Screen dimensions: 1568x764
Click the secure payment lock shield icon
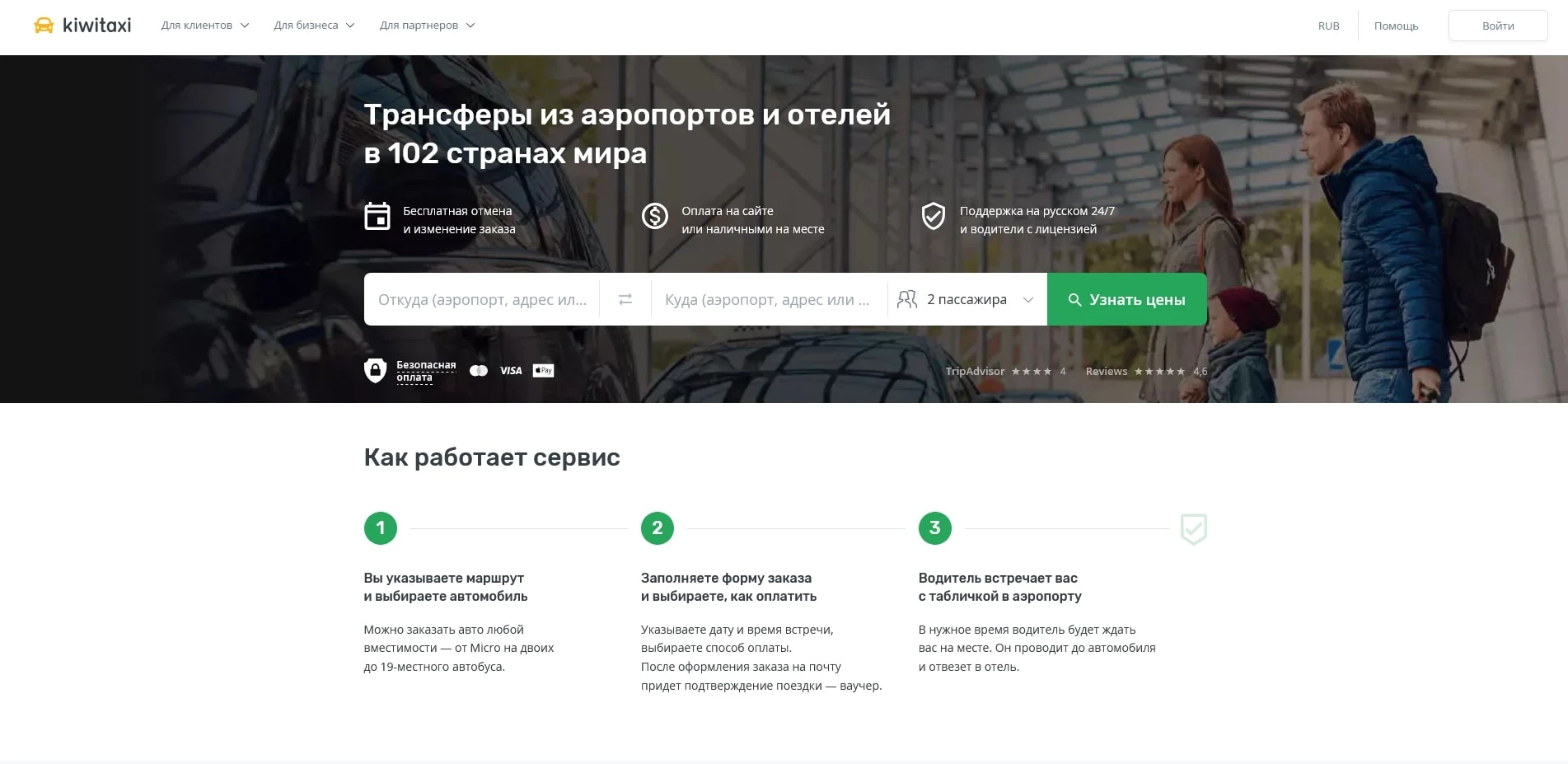click(377, 370)
